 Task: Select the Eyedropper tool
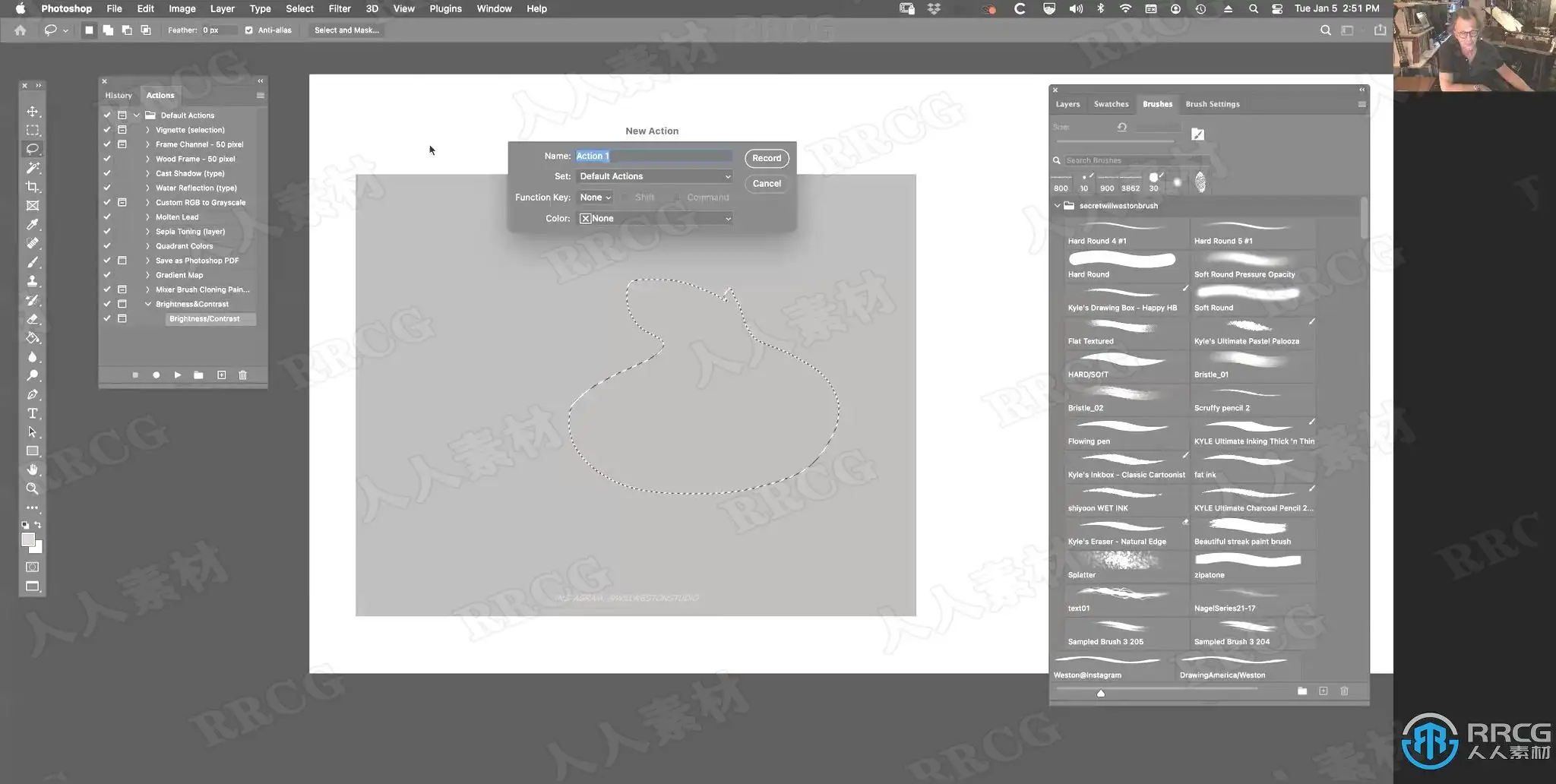click(x=33, y=225)
